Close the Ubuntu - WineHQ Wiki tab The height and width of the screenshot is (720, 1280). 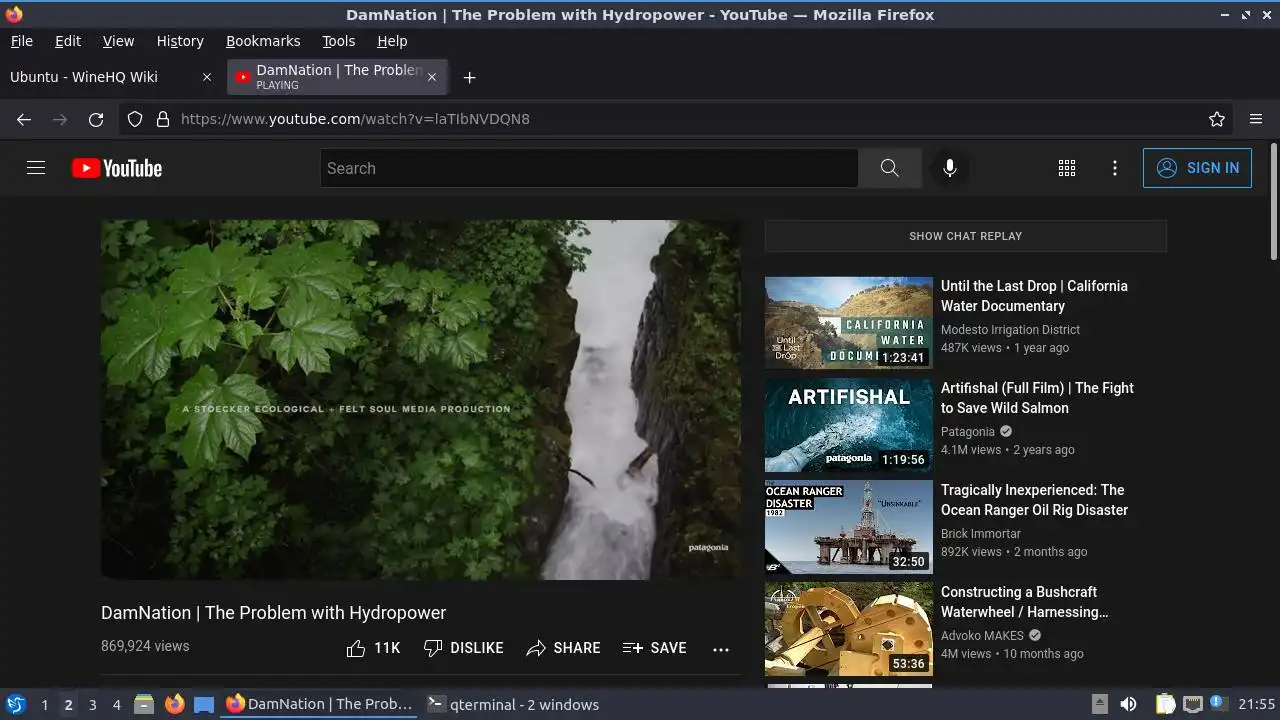tap(207, 77)
